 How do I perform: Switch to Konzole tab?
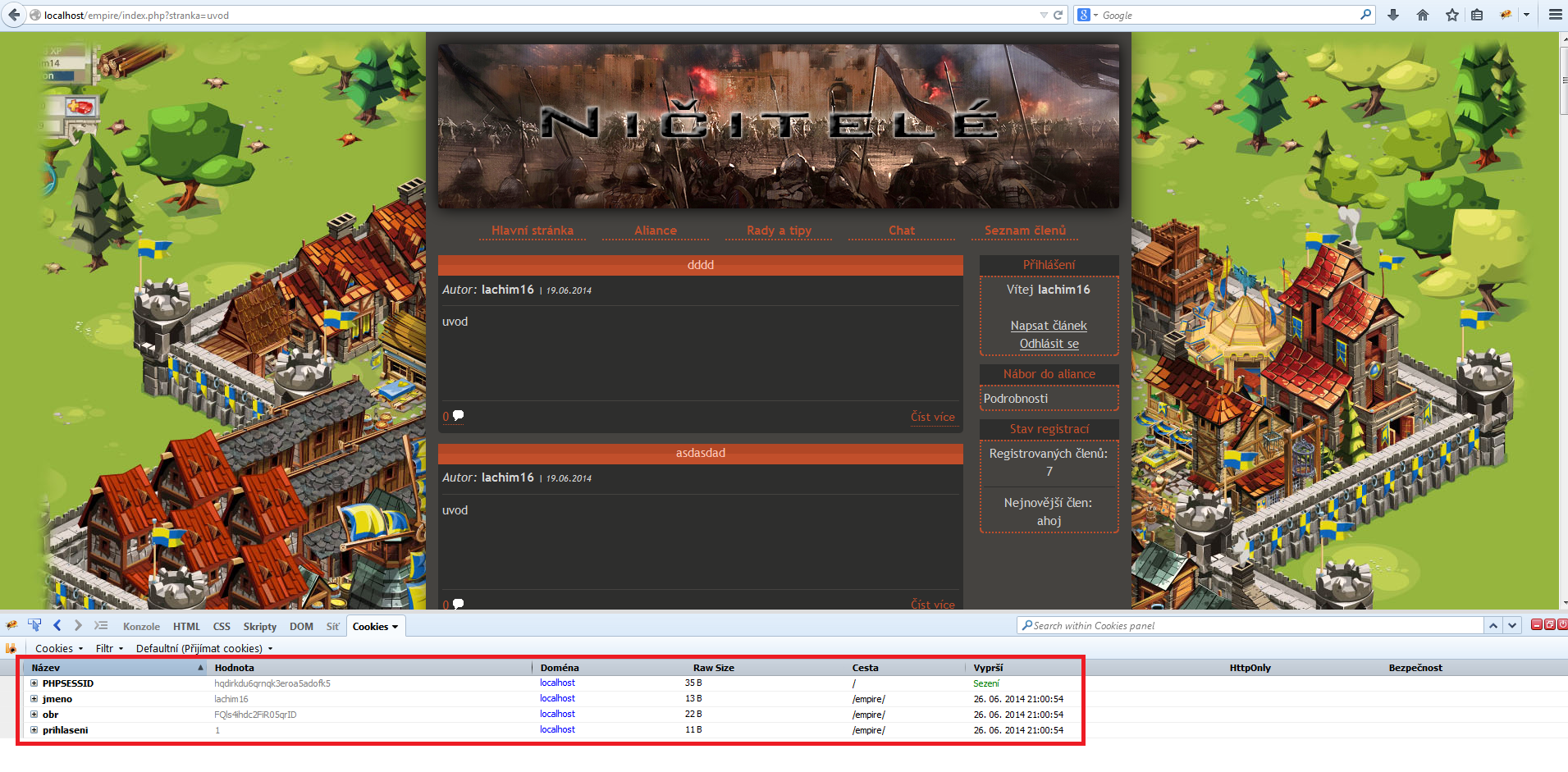(141, 626)
